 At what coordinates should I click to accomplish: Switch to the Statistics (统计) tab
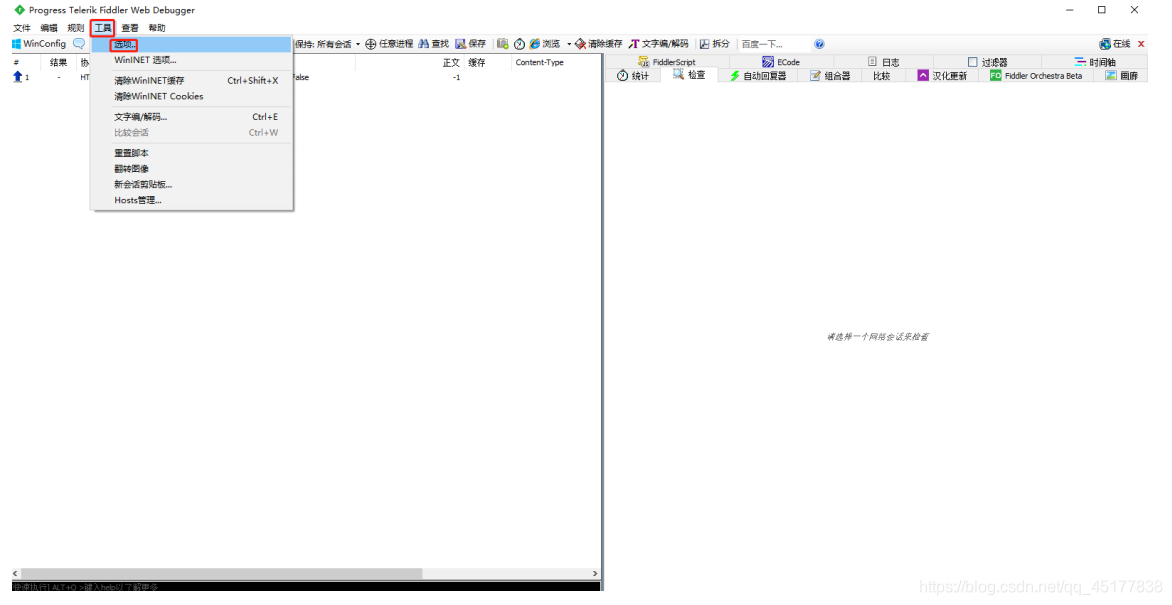tap(633, 76)
